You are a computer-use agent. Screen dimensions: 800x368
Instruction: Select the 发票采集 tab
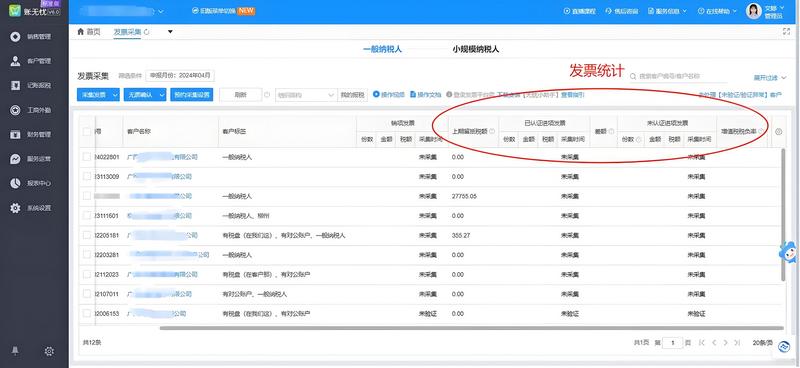(128, 32)
